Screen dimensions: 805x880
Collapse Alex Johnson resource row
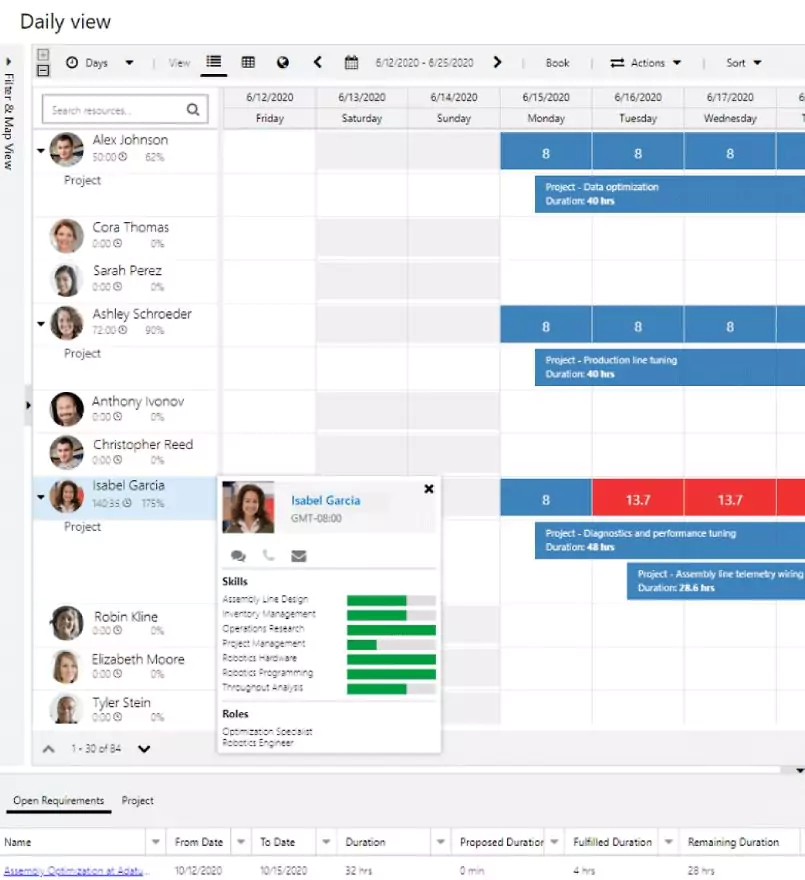click(41, 151)
